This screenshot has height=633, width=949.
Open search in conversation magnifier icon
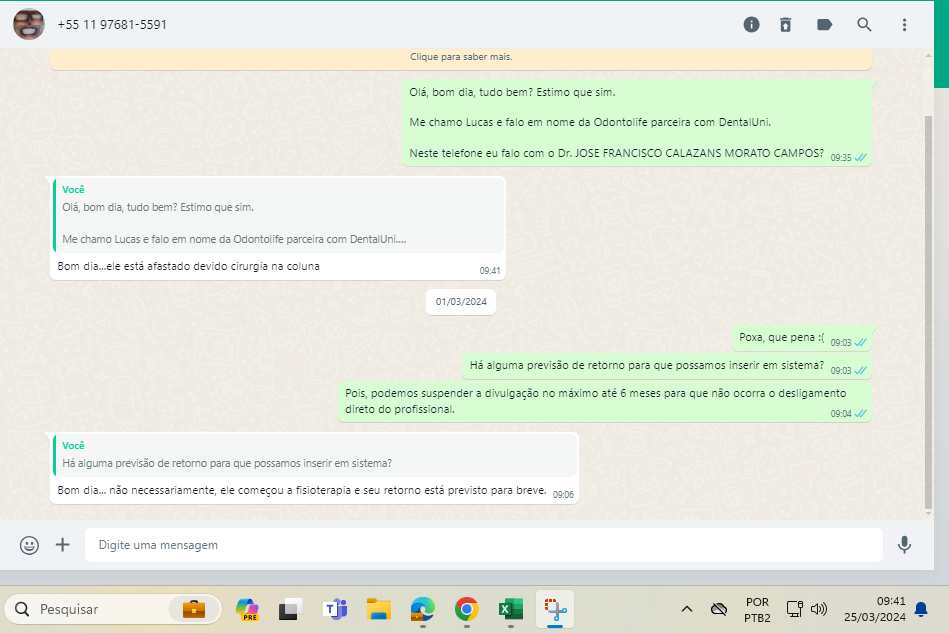point(864,25)
